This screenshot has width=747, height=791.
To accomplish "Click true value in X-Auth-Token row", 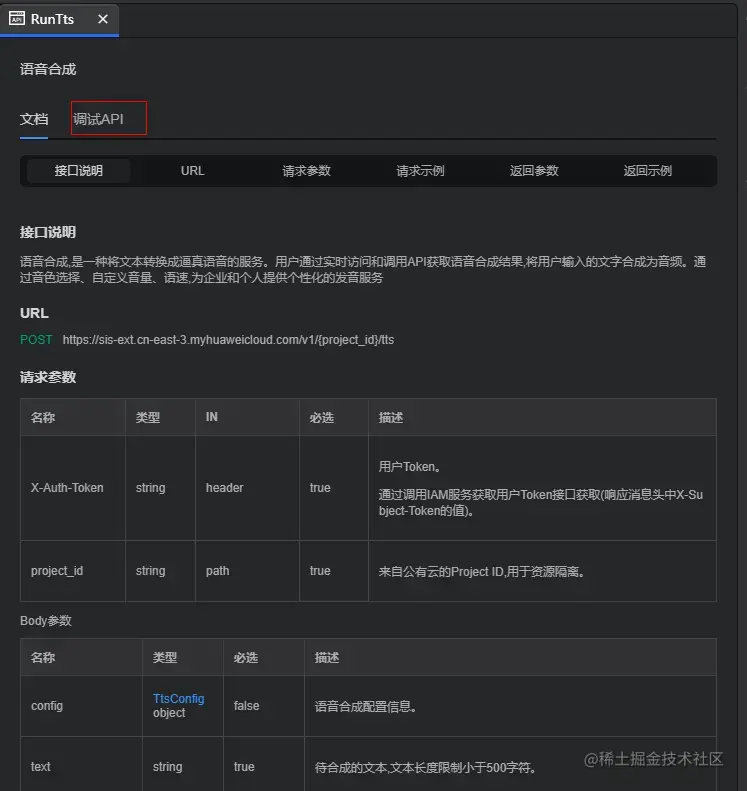I will tap(320, 487).
